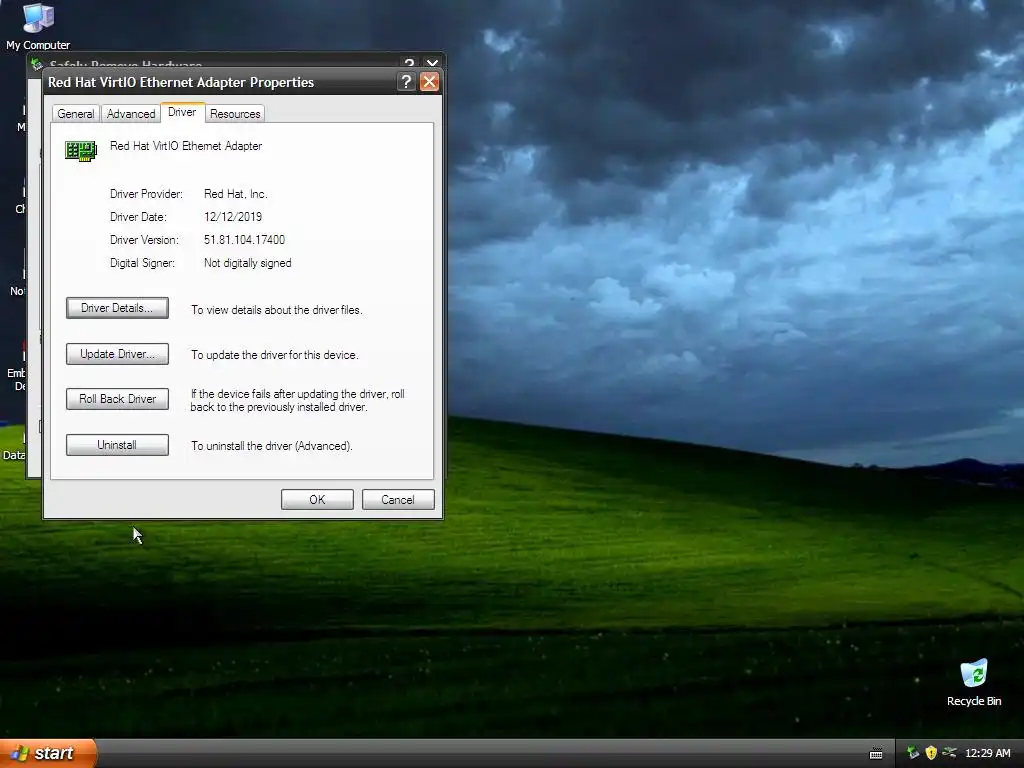The height and width of the screenshot is (768, 1024).
Task: Click help button in Safely Remove Hardware window
Action: point(409,63)
